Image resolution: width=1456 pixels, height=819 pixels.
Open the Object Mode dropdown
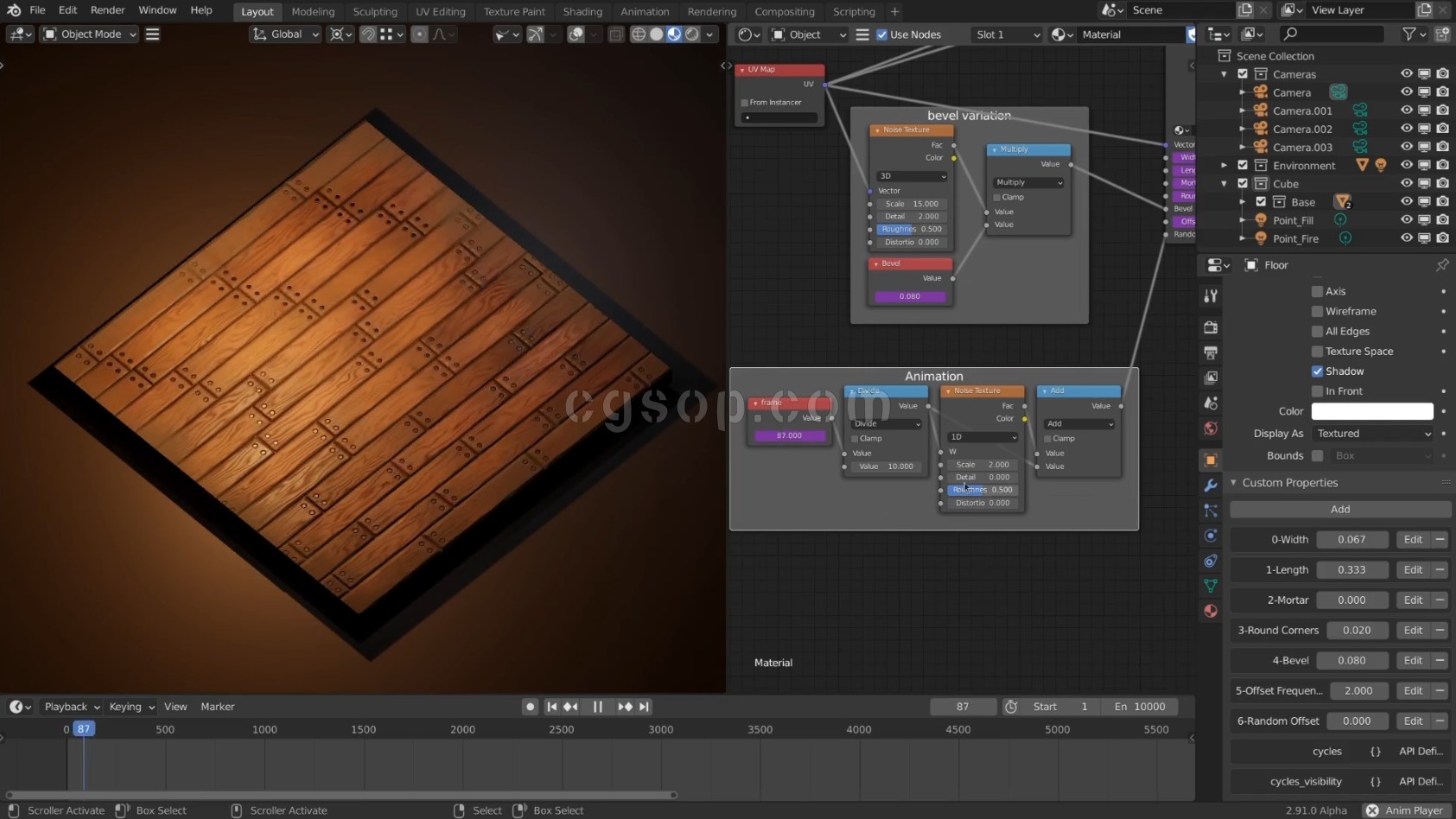coord(91,35)
